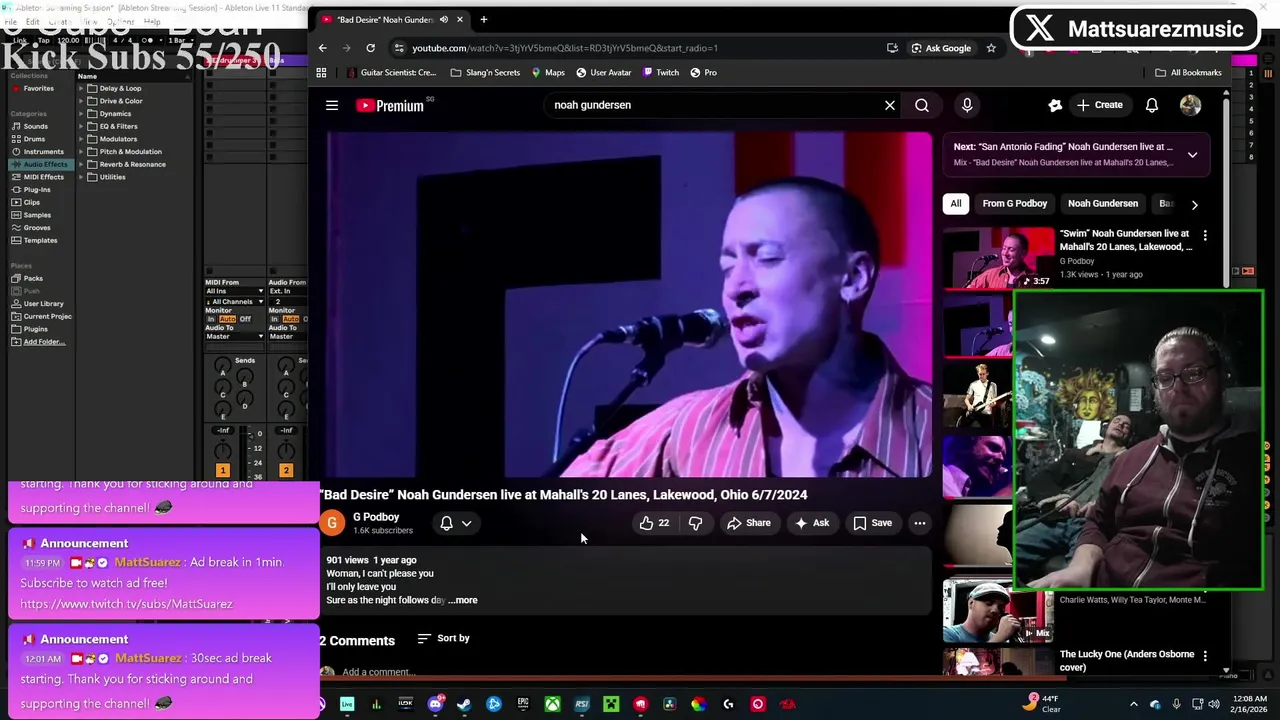Click the Create button in YouTube header
This screenshot has height=720, width=1280.
click(1099, 105)
